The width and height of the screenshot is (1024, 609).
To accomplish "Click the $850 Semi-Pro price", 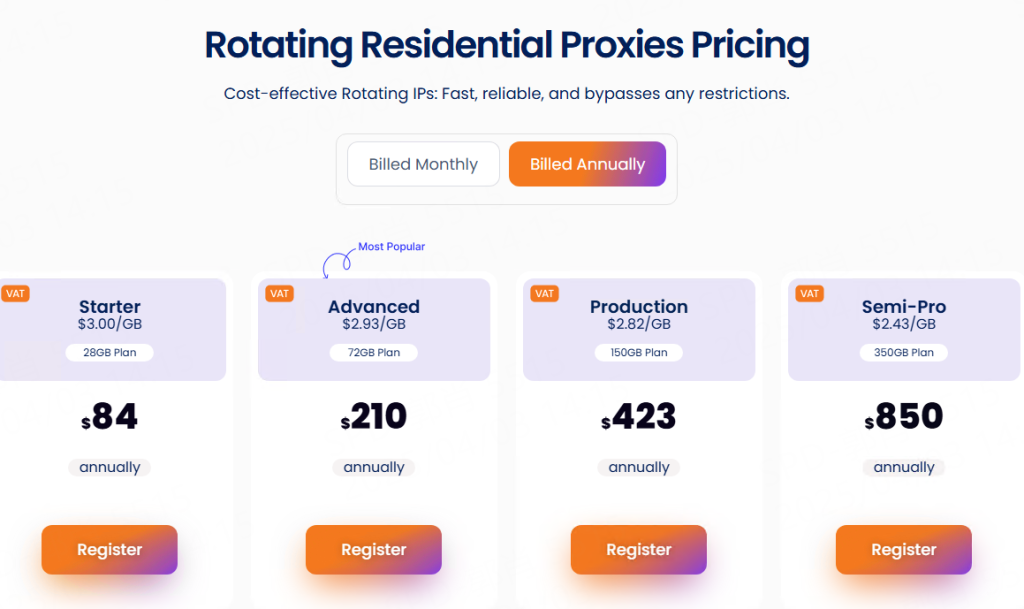I will pos(904,416).
